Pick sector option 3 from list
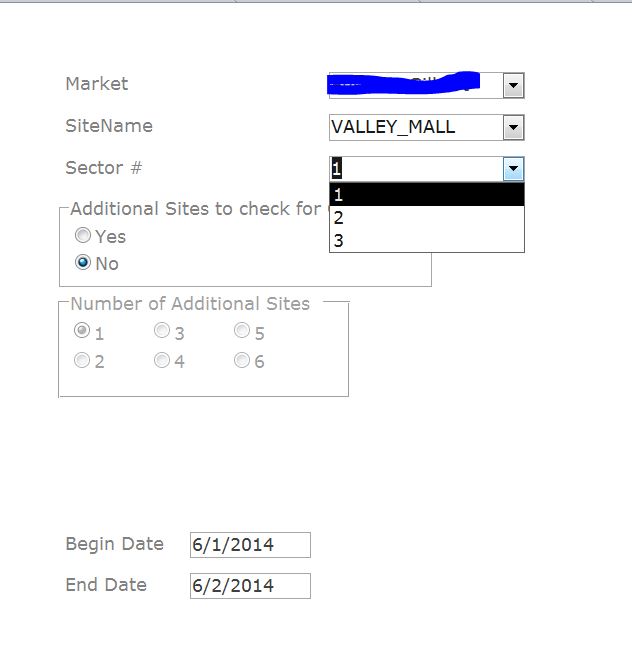The width and height of the screenshot is (632, 661). coord(426,240)
